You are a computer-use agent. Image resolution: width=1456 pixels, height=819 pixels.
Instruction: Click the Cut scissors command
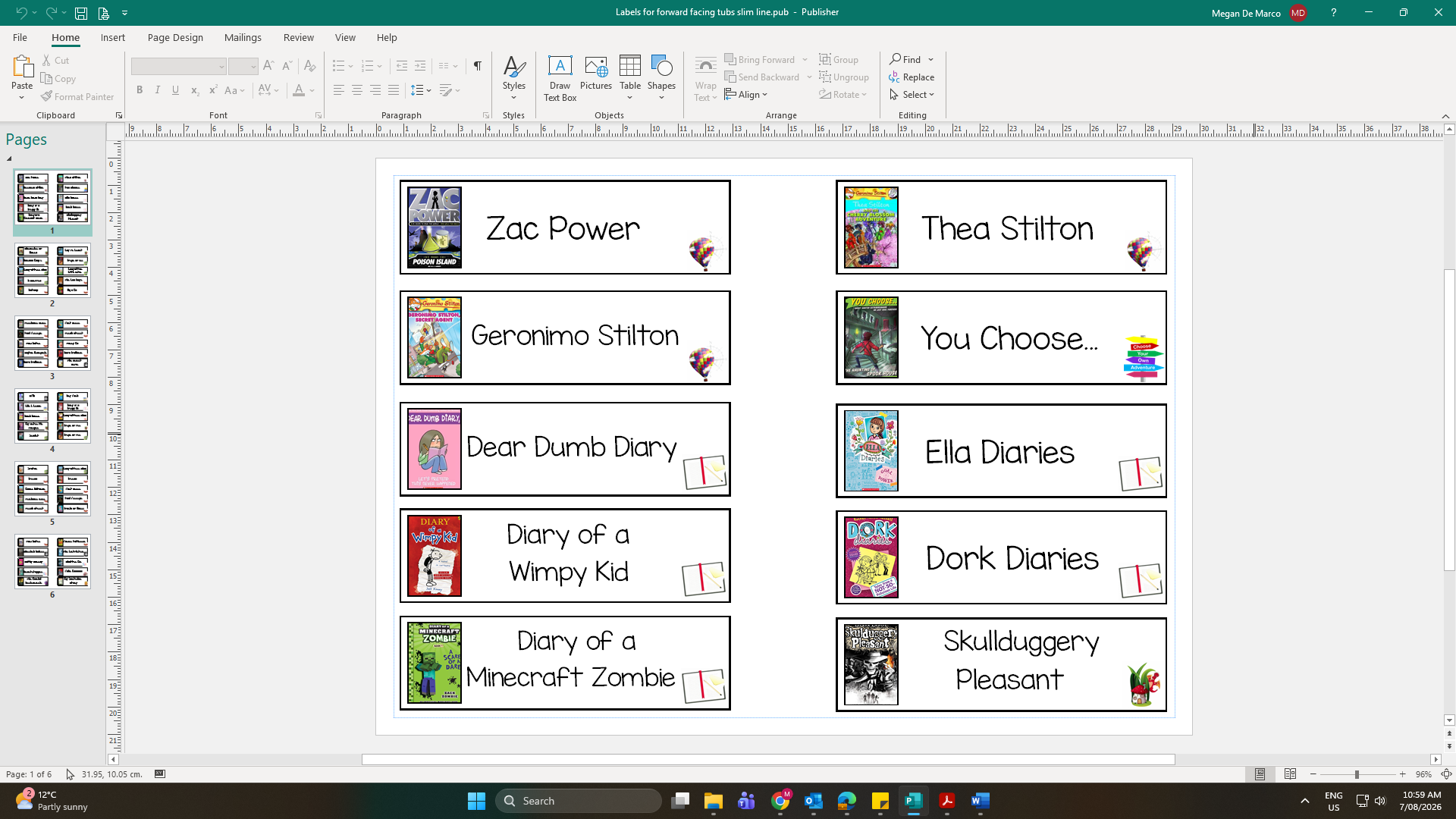[55, 60]
